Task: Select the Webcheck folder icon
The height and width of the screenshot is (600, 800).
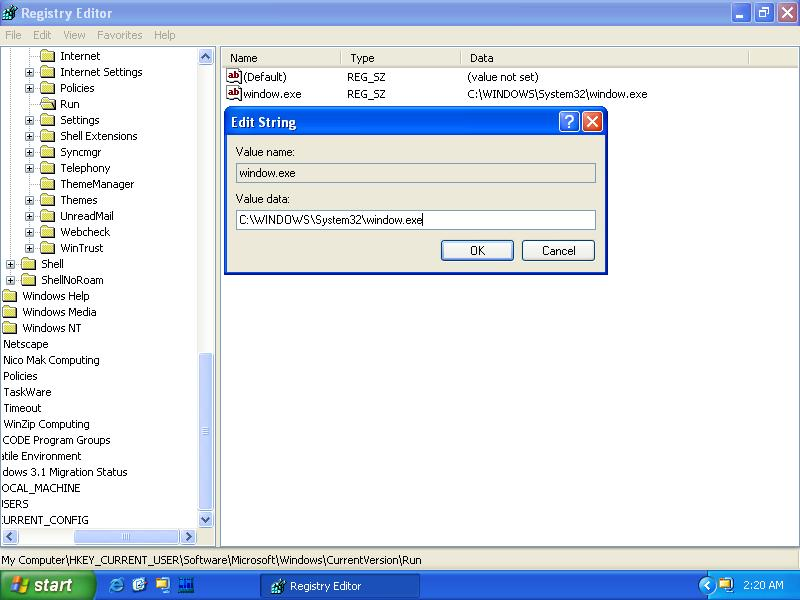Action: [x=47, y=232]
